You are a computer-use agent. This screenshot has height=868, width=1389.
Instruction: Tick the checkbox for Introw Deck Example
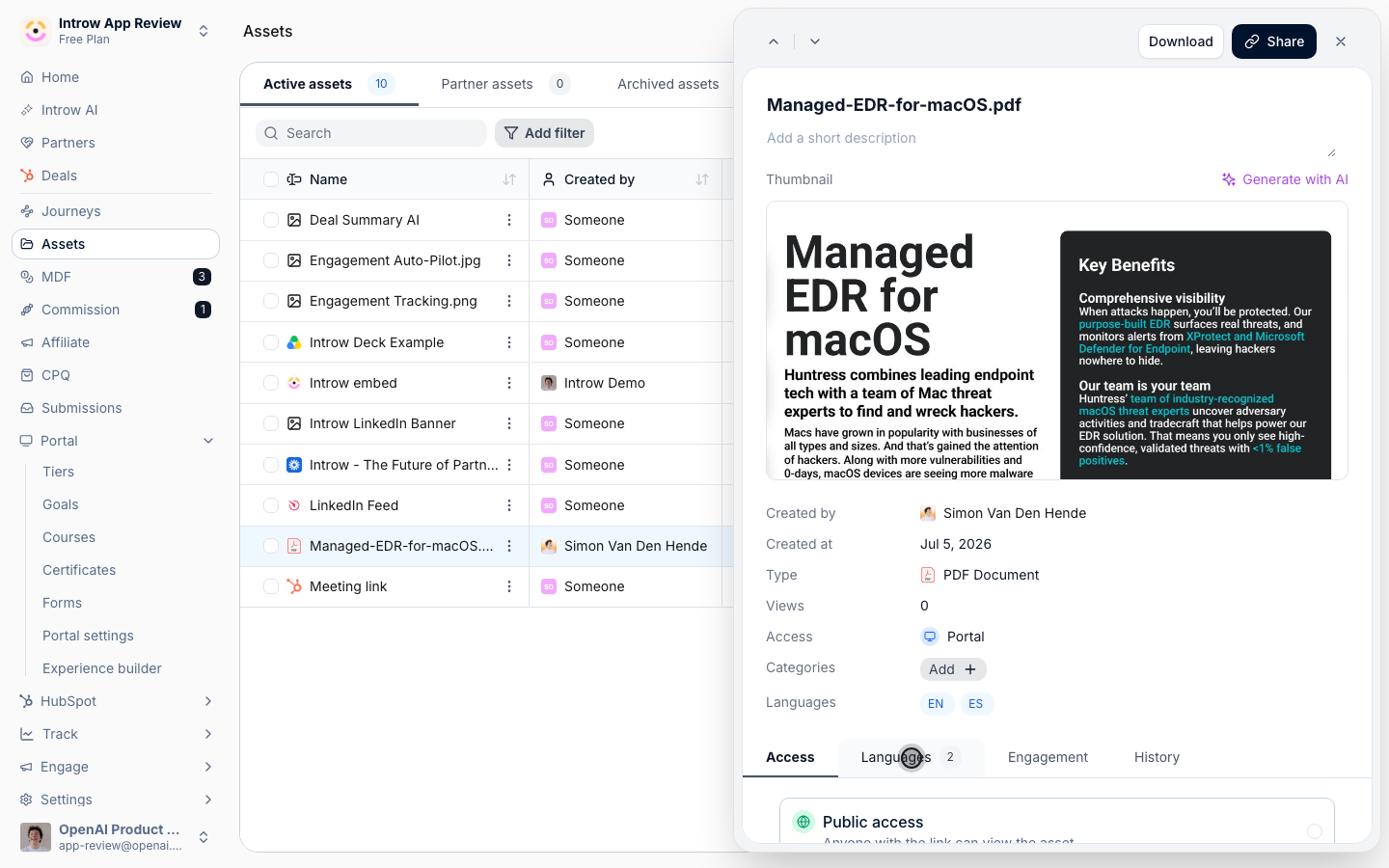(x=271, y=342)
